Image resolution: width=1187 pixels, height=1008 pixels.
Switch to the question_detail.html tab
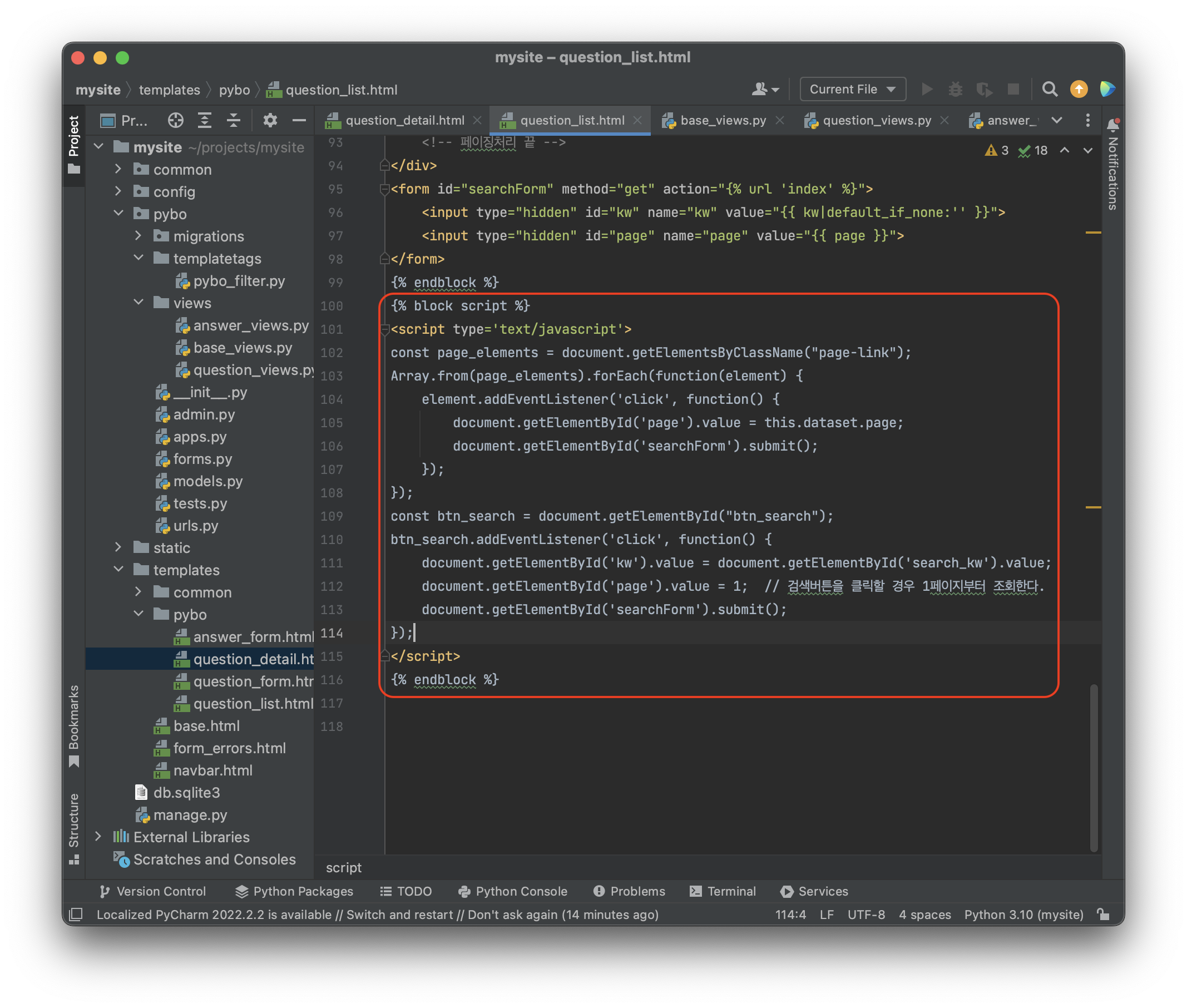pyautogui.click(x=404, y=120)
